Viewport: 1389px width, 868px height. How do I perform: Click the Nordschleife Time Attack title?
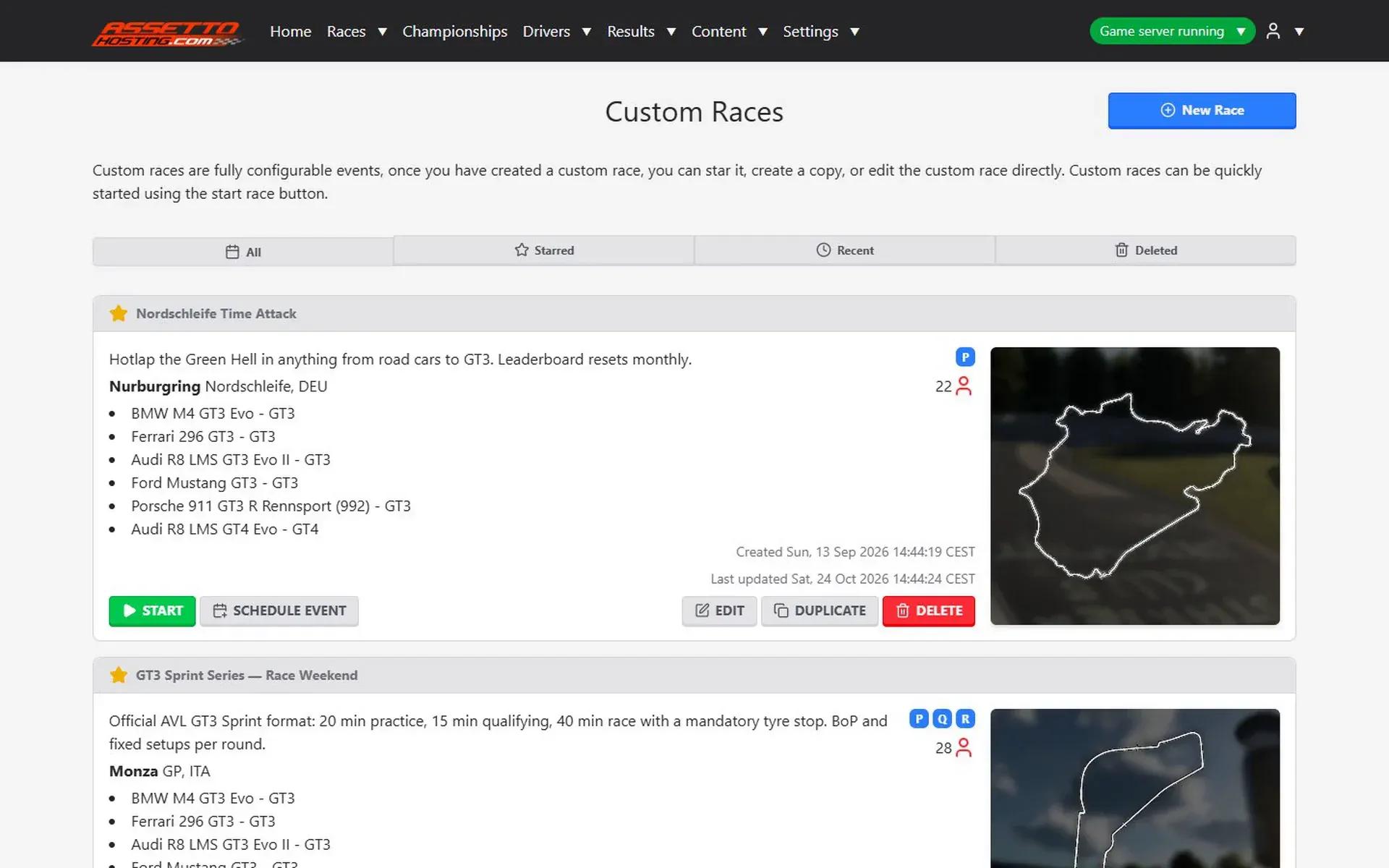point(216,314)
